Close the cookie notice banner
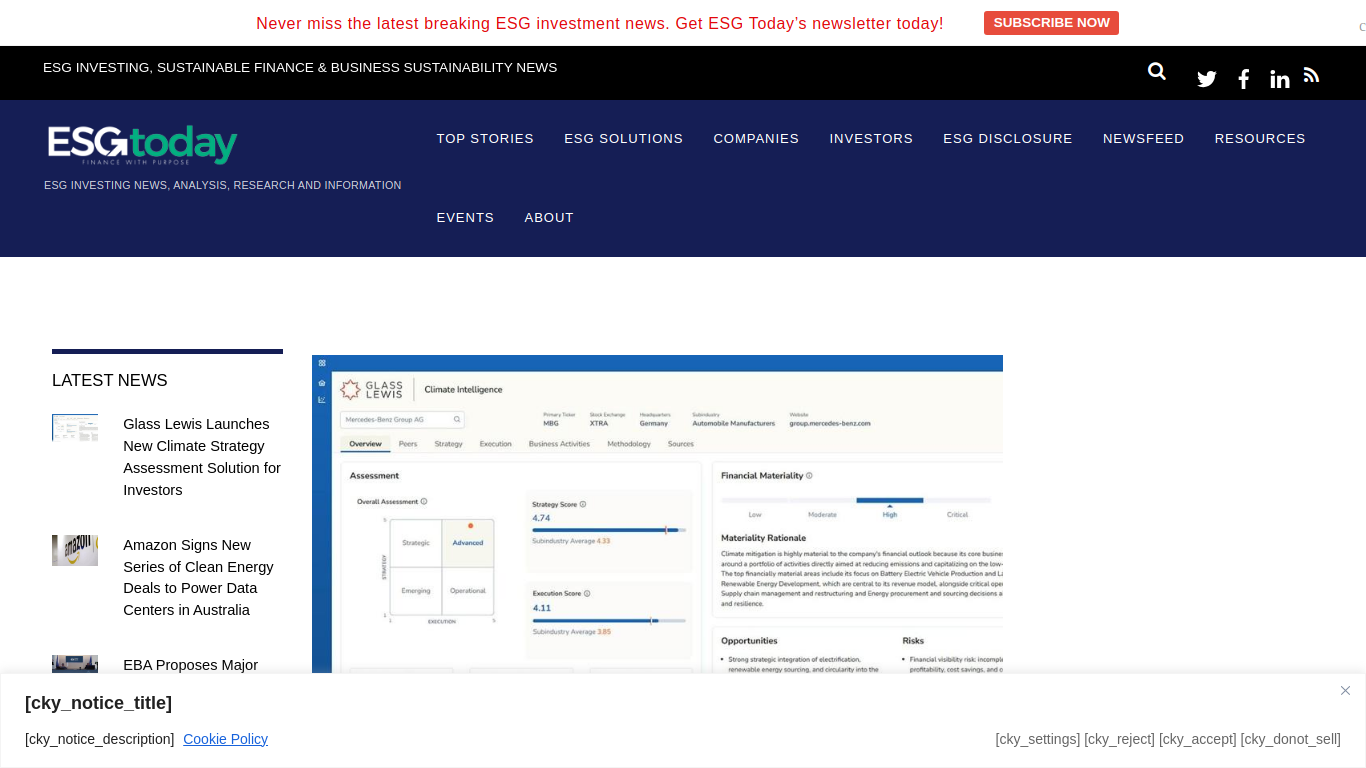This screenshot has width=1366, height=768. point(1346,690)
